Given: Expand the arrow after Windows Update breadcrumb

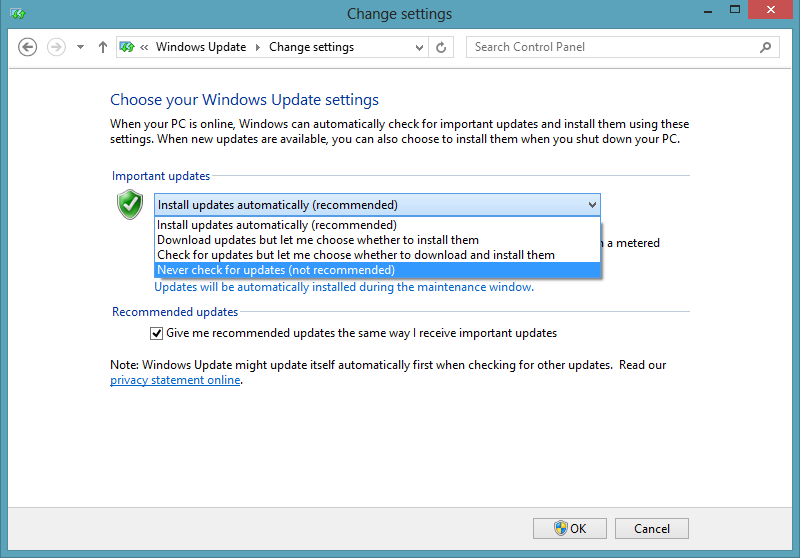Looking at the screenshot, I should coord(258,47).
